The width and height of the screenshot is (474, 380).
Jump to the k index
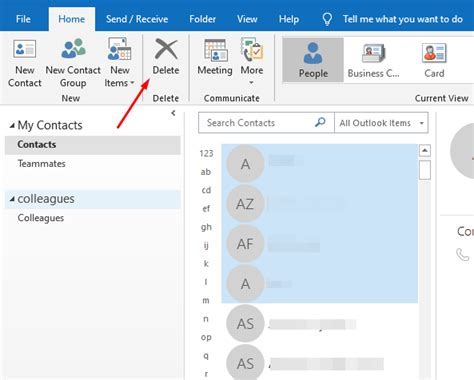tap(206, 264)
